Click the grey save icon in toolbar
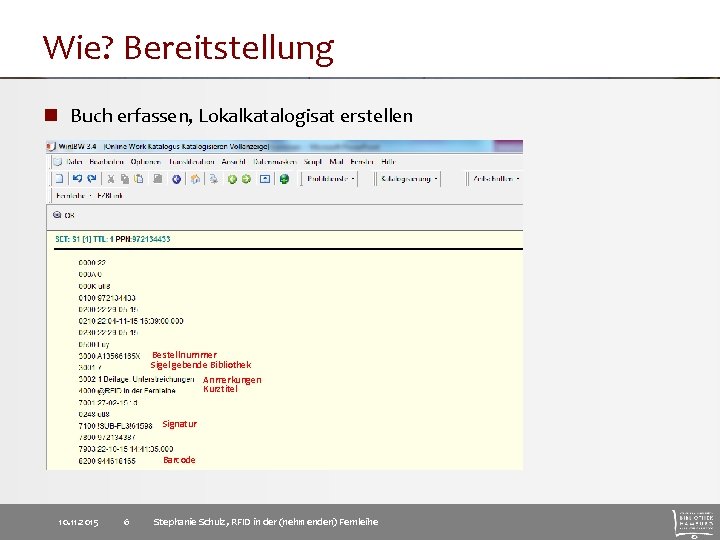 pos(158,179)
